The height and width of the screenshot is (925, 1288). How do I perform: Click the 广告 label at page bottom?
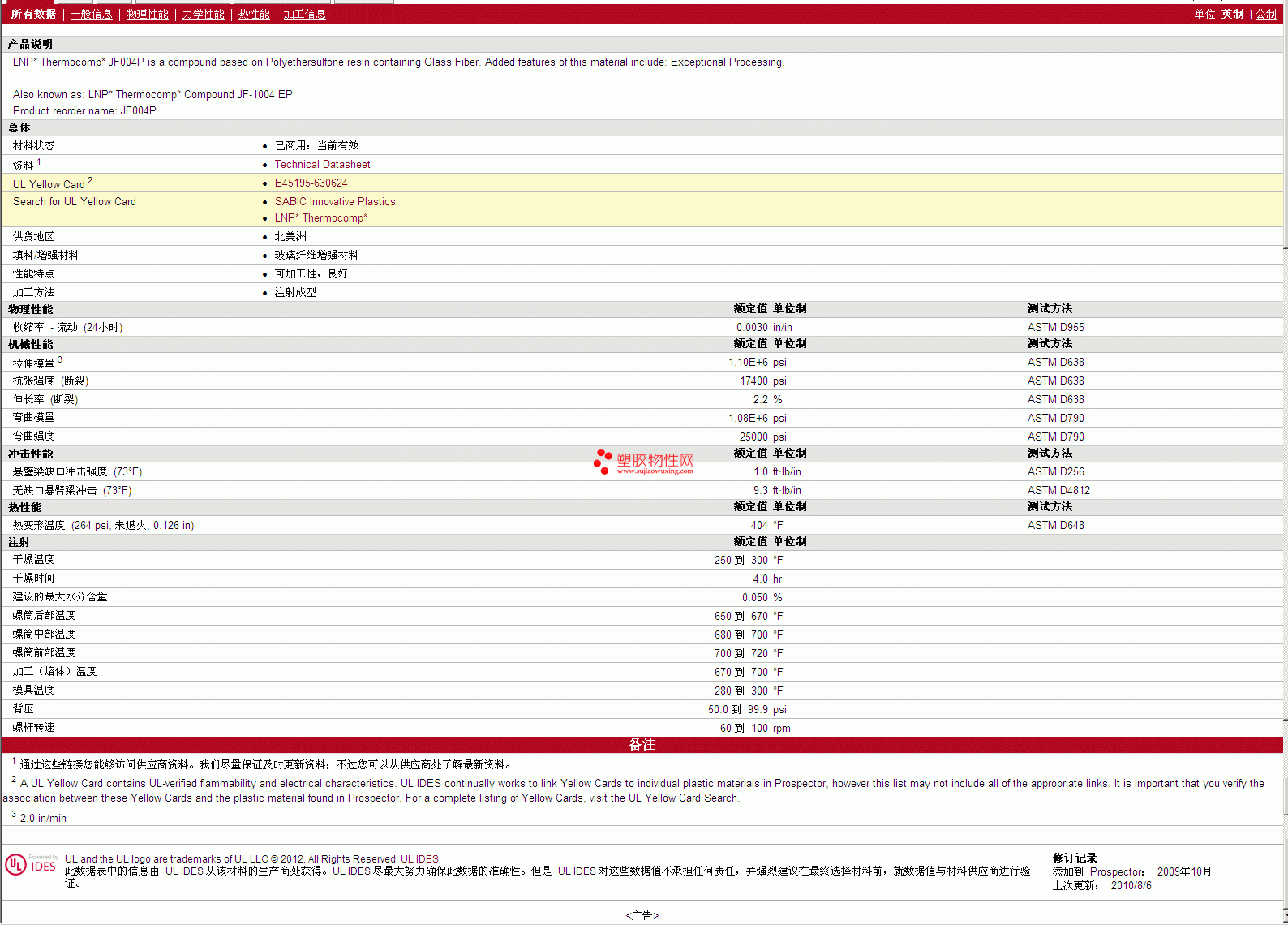(x=642, y=915)
